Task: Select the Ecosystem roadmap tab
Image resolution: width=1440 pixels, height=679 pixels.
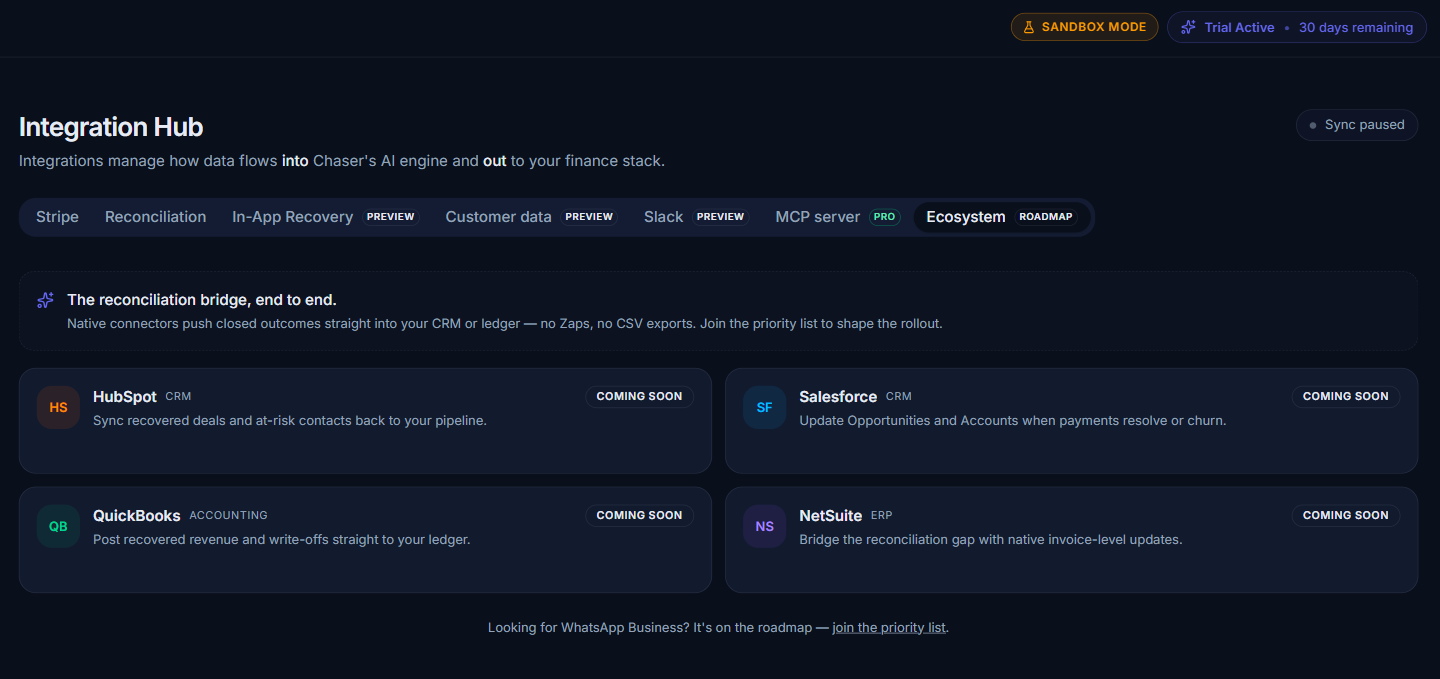Action: (1002, 217)
